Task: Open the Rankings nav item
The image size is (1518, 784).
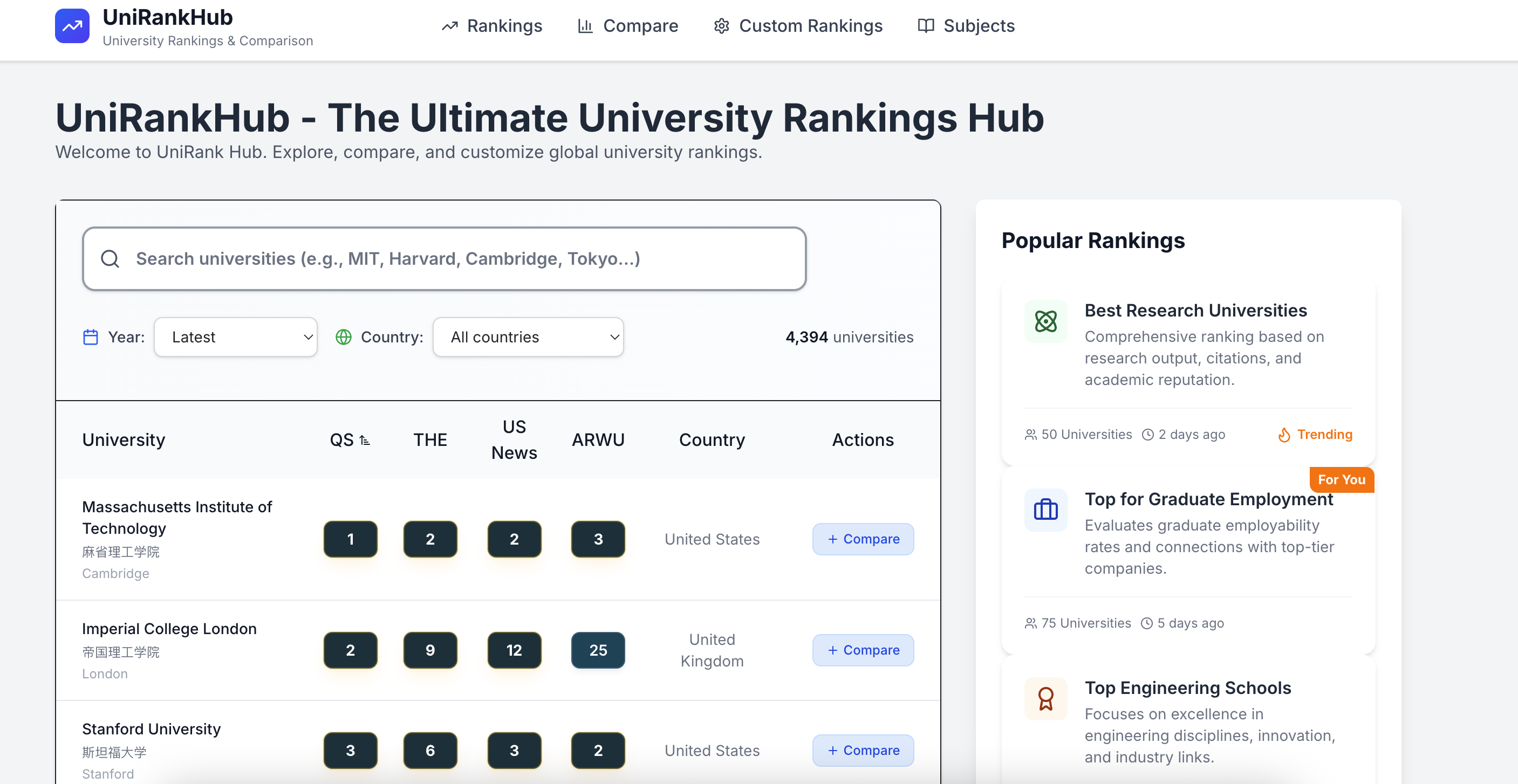Action: (492, 26)
